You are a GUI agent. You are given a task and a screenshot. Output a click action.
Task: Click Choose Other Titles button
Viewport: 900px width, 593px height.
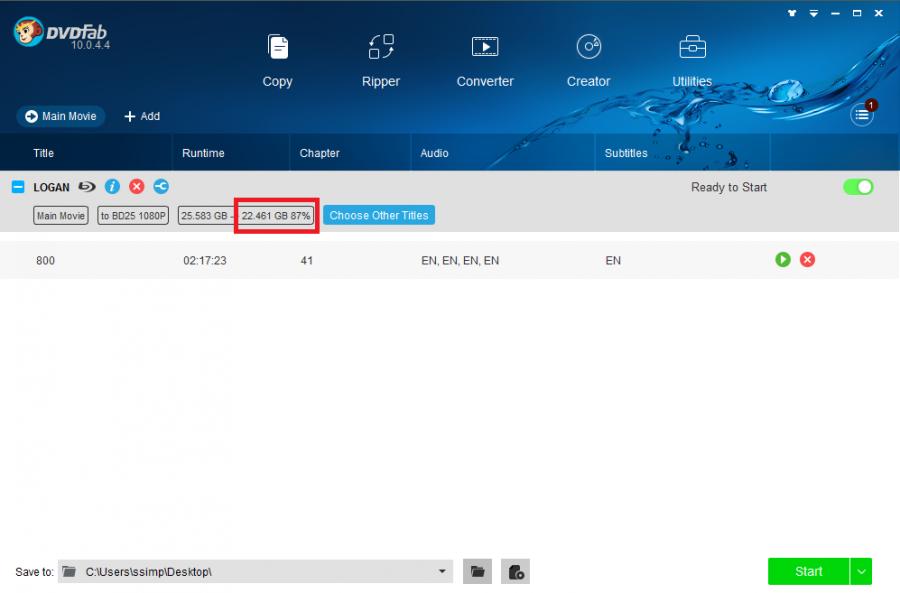pyautogui.click(x=378, y=215)
